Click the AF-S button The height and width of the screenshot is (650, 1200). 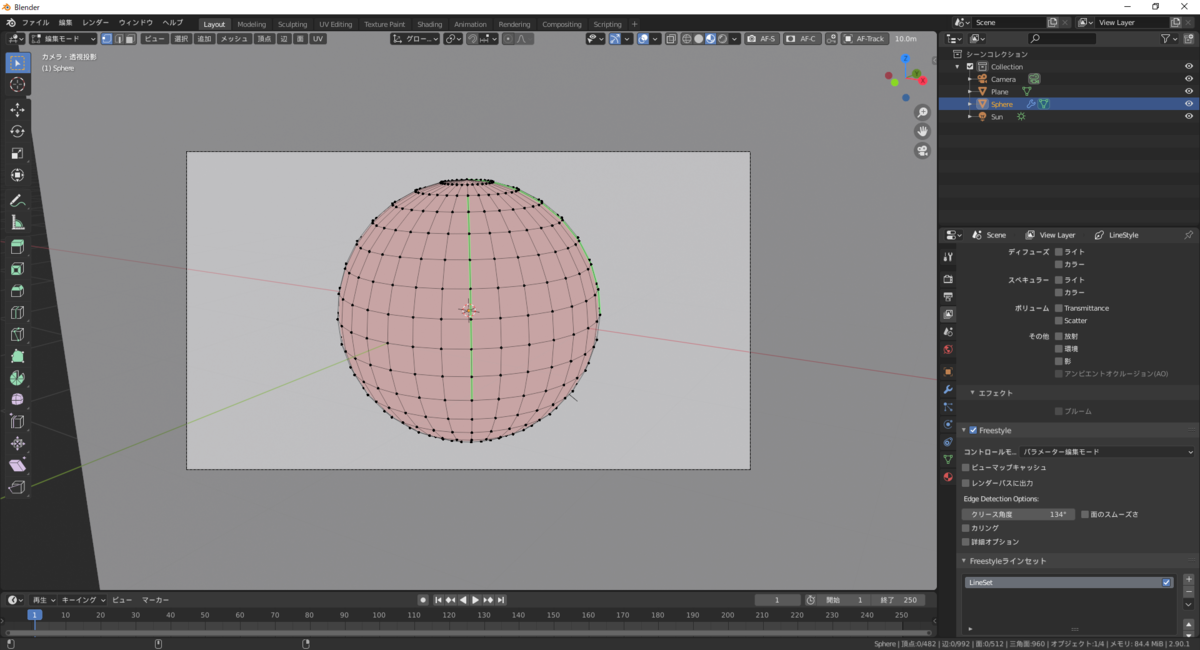coord(762,39)
